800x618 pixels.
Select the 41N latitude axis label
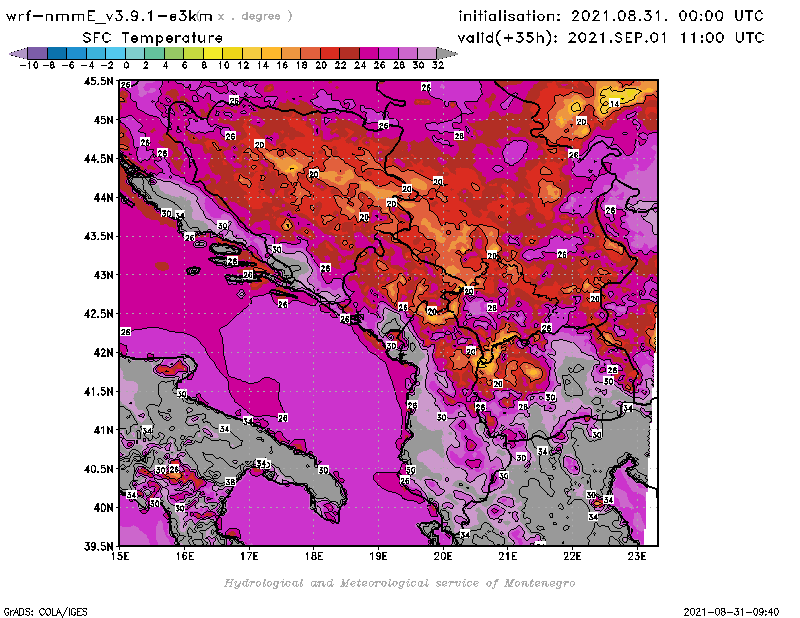(103, 430)
